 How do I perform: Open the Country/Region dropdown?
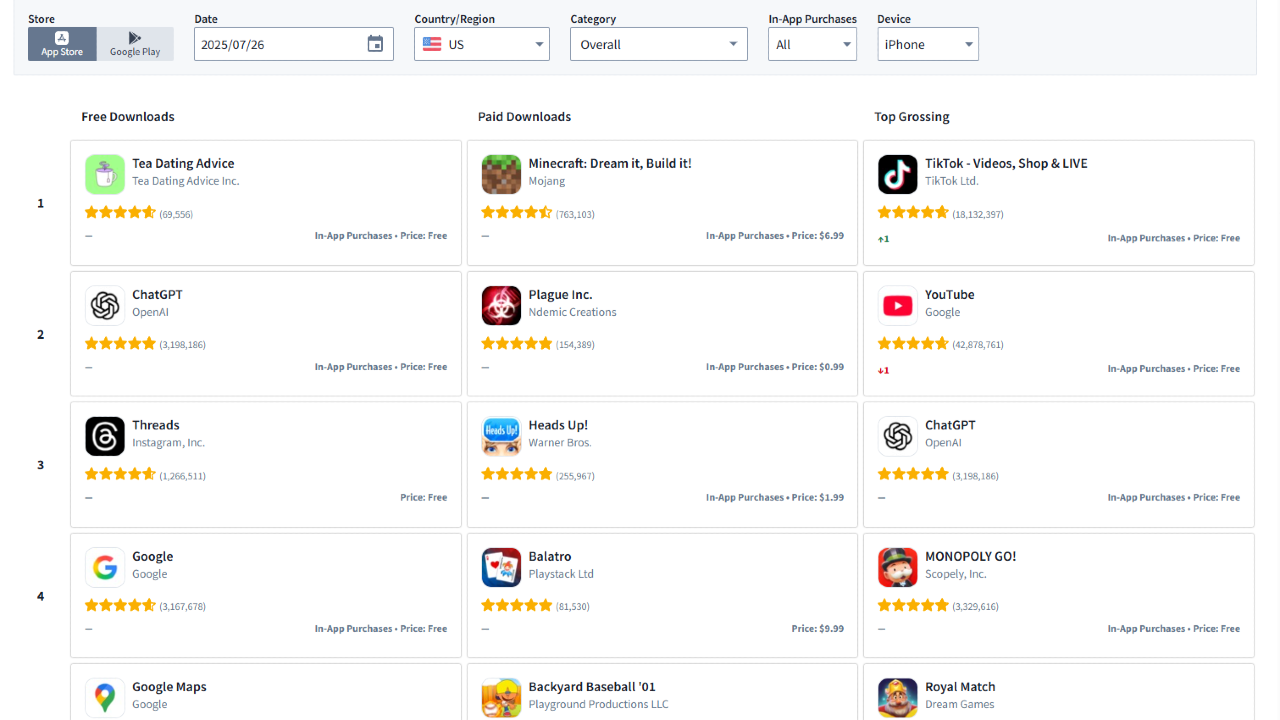tap(481, 43)
